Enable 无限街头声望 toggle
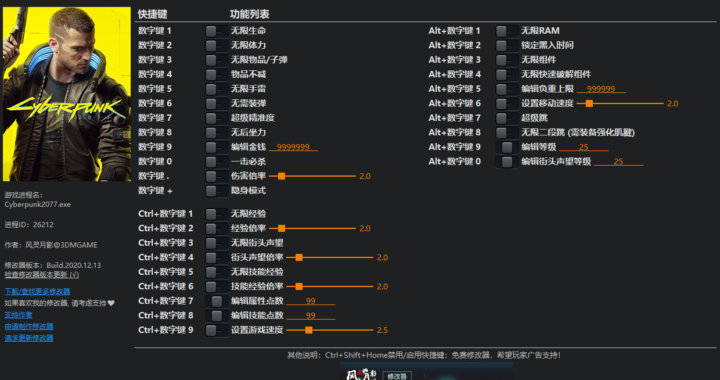The image size is (720, 380). [216, 243]
